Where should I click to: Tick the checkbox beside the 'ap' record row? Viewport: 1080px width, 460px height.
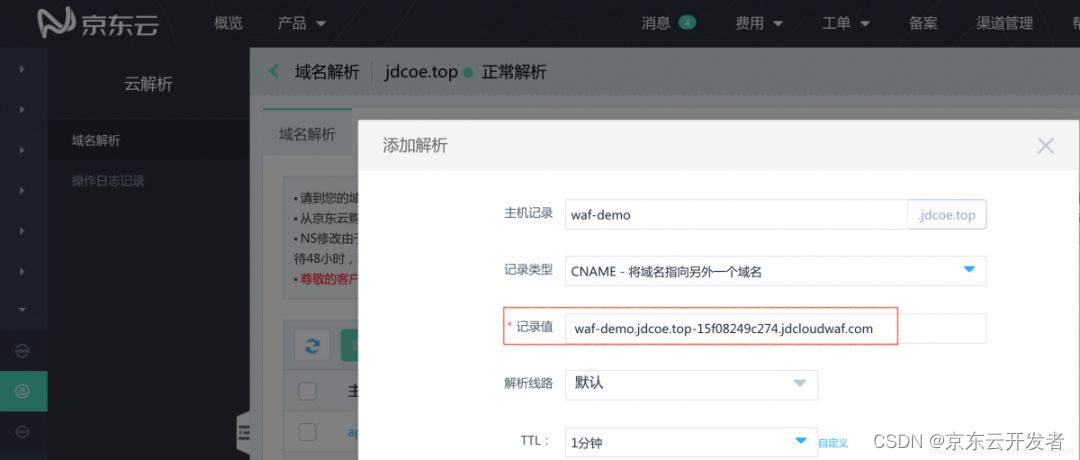[x=307, y=432]
